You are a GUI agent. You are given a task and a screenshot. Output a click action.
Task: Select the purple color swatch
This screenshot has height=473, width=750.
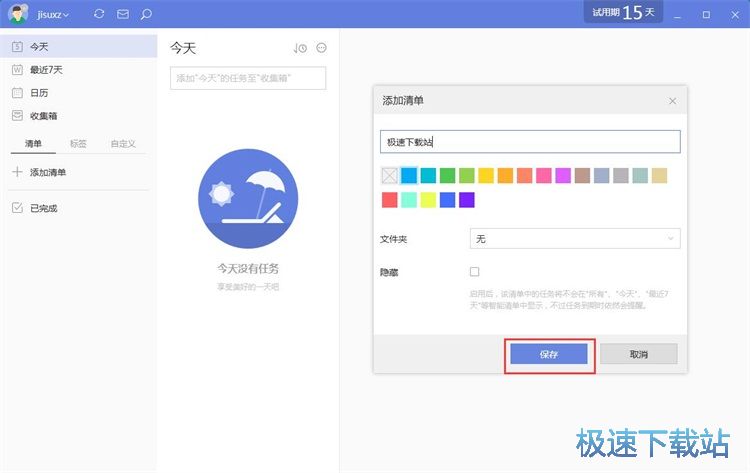tap(467, 200)
